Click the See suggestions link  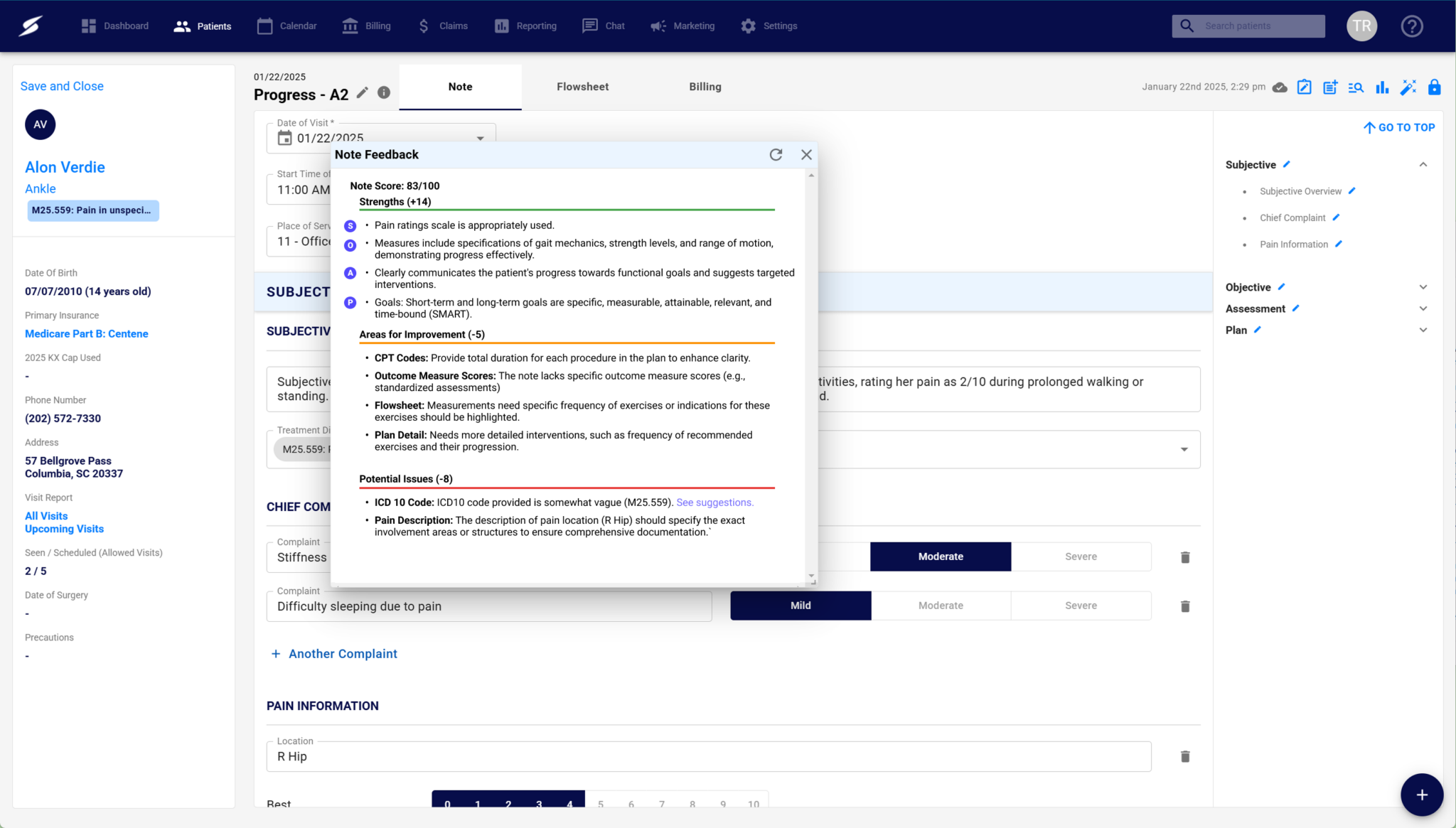(714, 502)
